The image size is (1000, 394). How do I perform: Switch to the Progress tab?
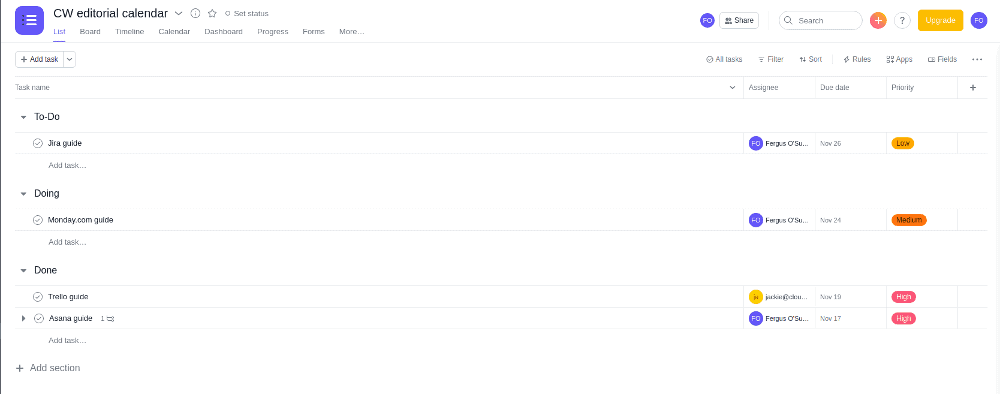point(273,31)
